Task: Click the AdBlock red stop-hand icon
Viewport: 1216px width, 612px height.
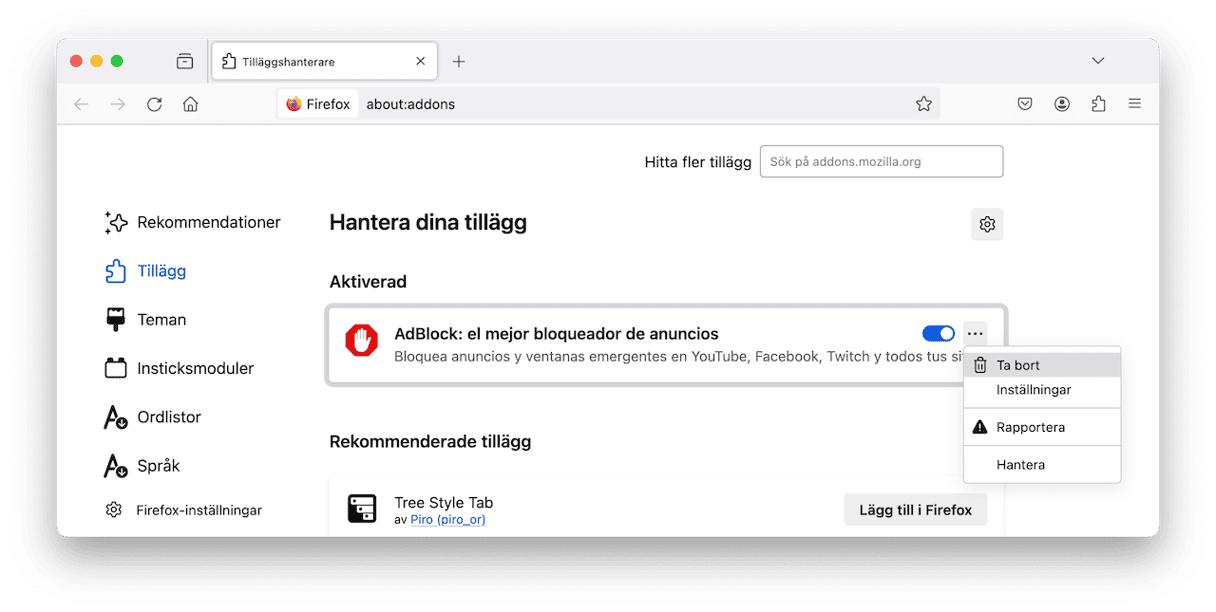Action: point(362,341)
